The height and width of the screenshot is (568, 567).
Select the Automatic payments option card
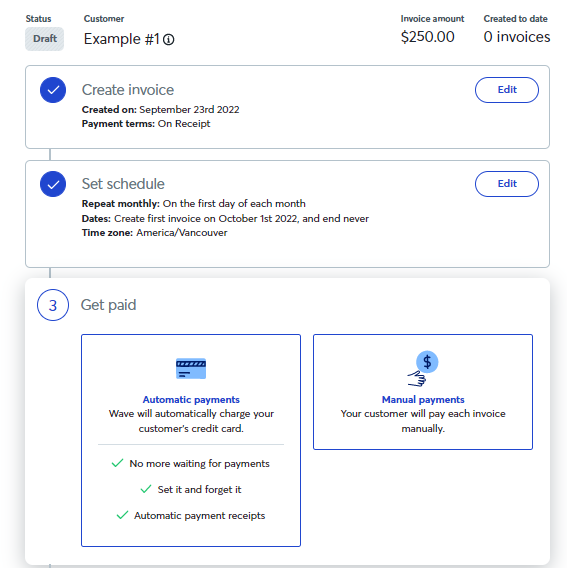coord(191,440)
